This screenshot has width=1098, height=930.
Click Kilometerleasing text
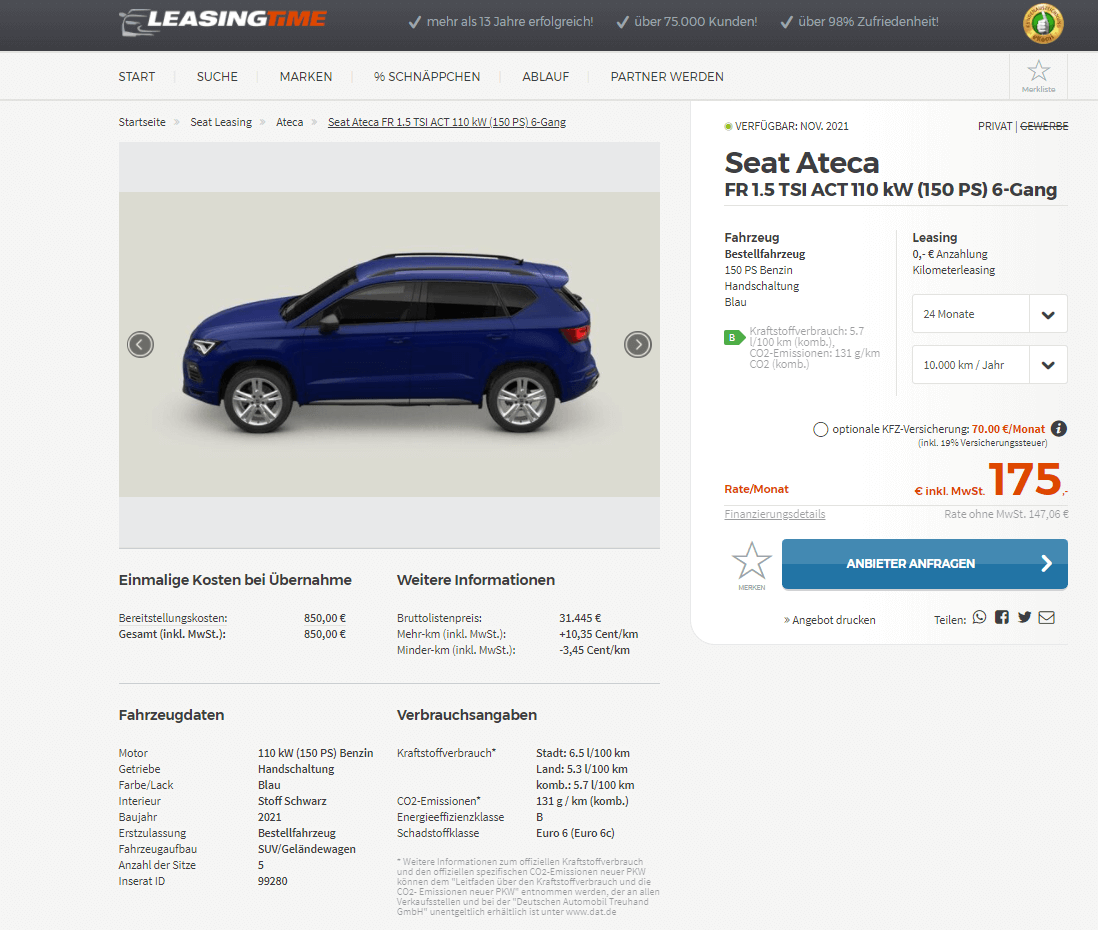(954, 270)
